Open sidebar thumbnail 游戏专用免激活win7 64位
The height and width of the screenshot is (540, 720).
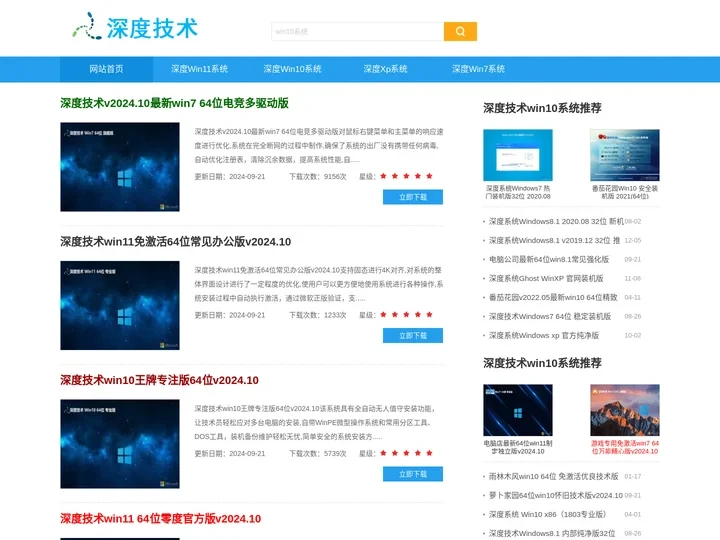point(625,410)
